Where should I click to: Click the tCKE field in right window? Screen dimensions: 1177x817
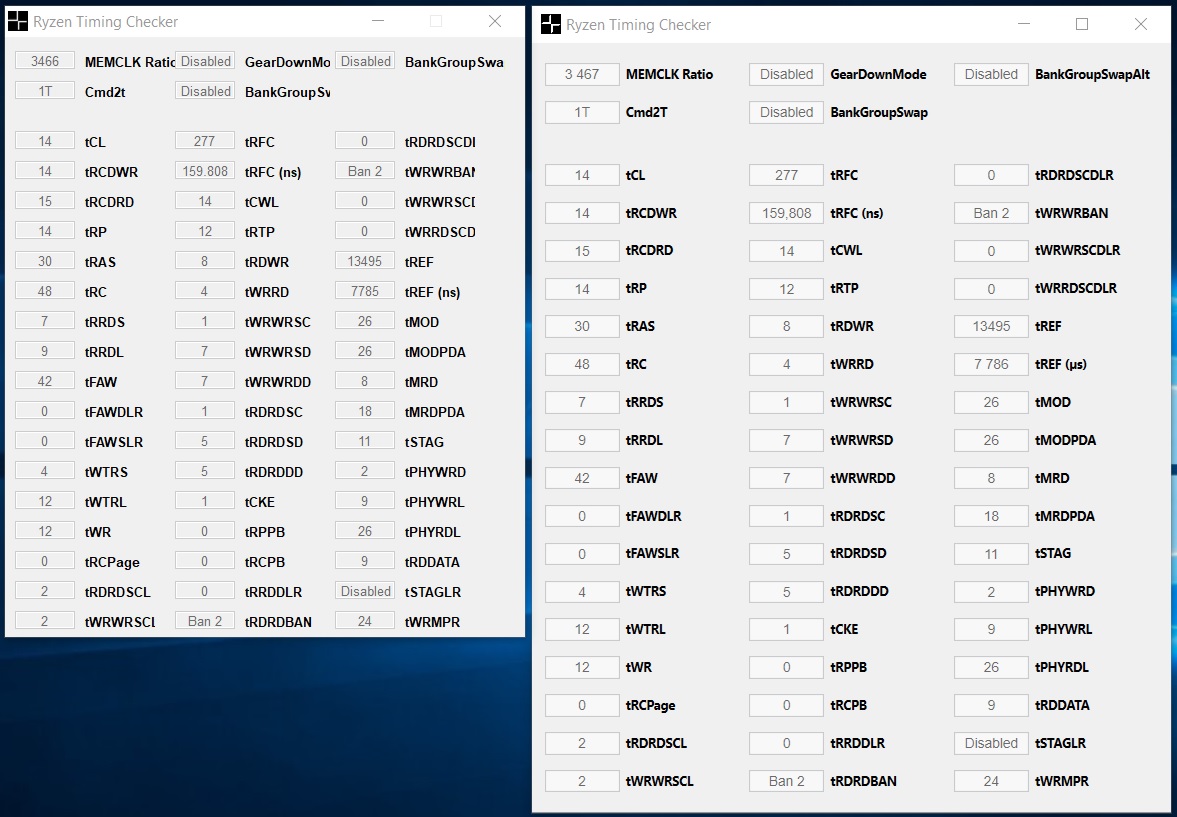pyautogui.click(x=786, y=629)
